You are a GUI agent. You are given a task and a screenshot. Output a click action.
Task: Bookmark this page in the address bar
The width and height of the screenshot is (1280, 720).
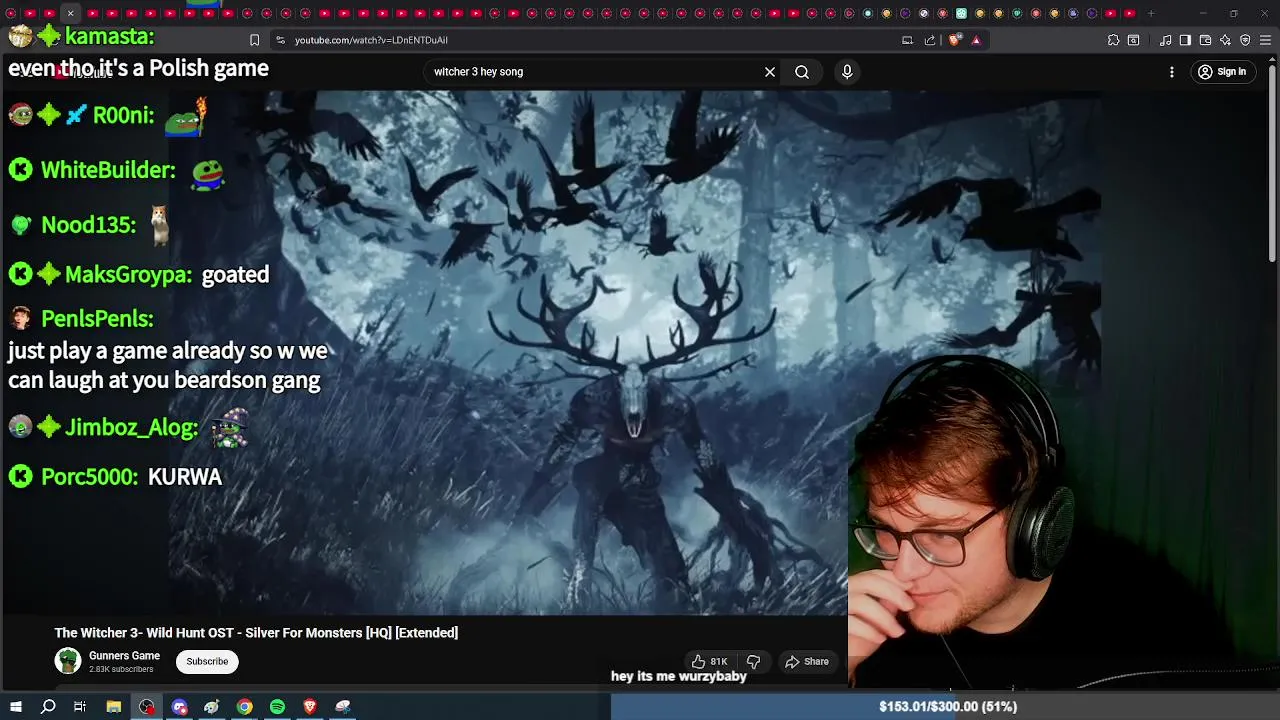(254, 40)
